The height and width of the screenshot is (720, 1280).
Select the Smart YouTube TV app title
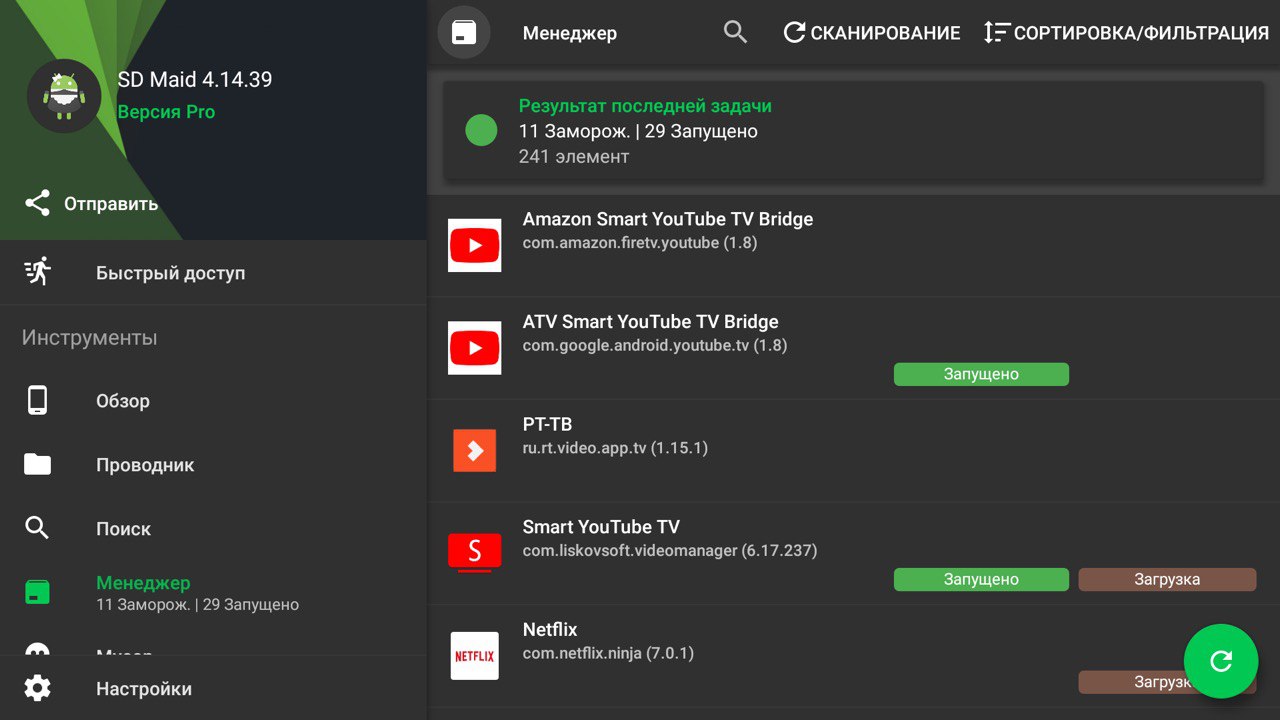point(601,527)
